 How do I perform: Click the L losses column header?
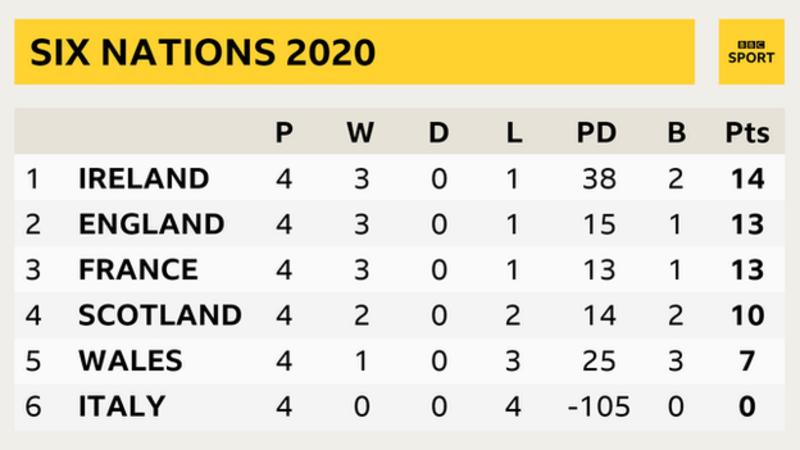[x=514, y=133]
